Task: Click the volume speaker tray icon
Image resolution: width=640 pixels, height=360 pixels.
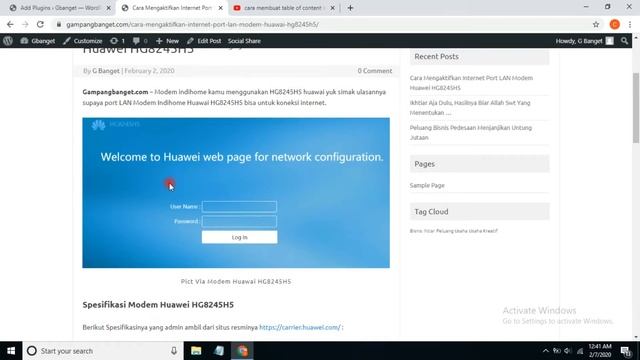Action: (x=568, y=351)
